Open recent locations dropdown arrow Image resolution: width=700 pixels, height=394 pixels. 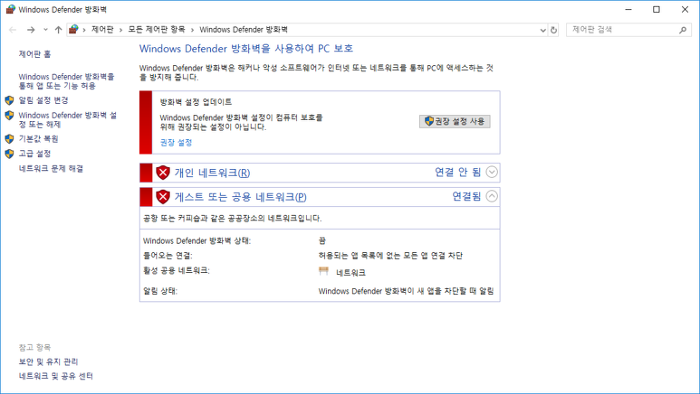(x=46, y=30)
